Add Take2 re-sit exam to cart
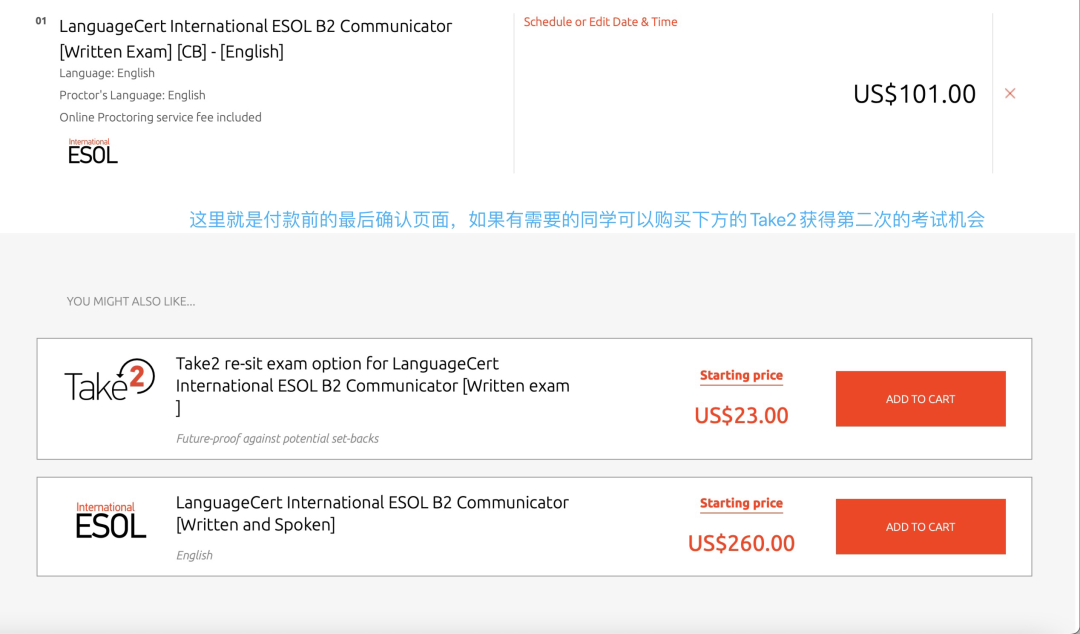1080x634 pixels. [x=920, y=399]
